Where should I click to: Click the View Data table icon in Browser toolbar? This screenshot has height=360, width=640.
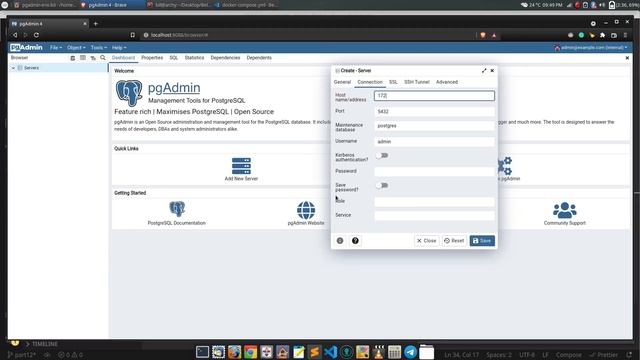tap(83, 58)
